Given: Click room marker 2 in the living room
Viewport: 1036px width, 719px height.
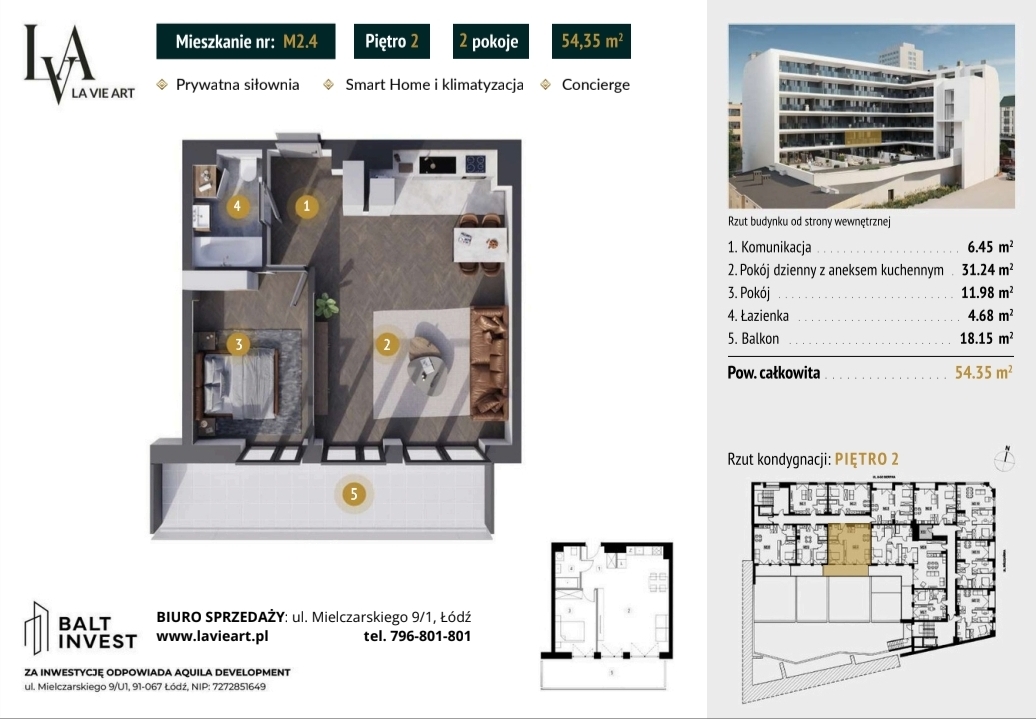Looking at the screenshot, I should click(387, 344).
